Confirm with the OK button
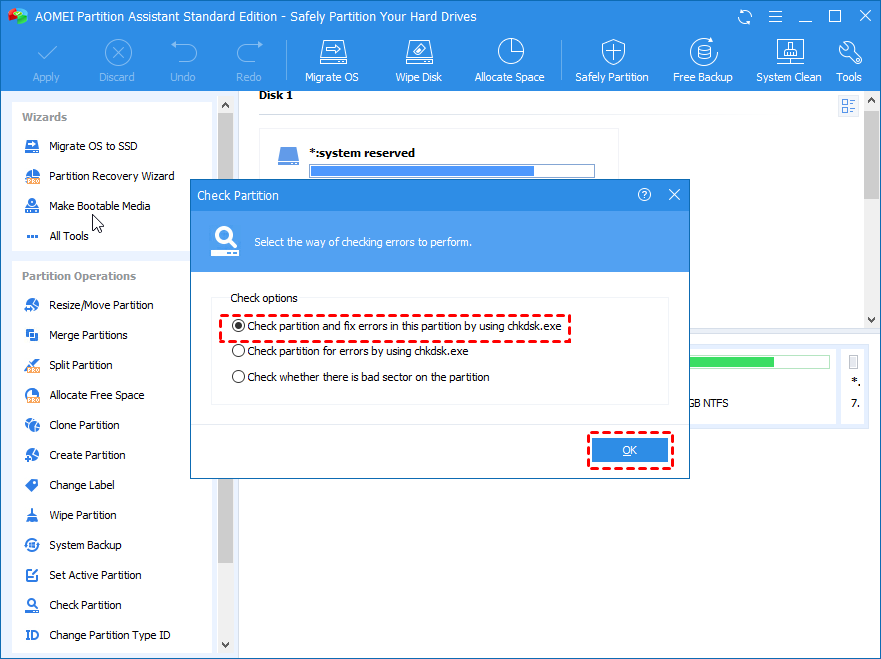Screen dimensions: 881x659 click(x=630, y=450)
